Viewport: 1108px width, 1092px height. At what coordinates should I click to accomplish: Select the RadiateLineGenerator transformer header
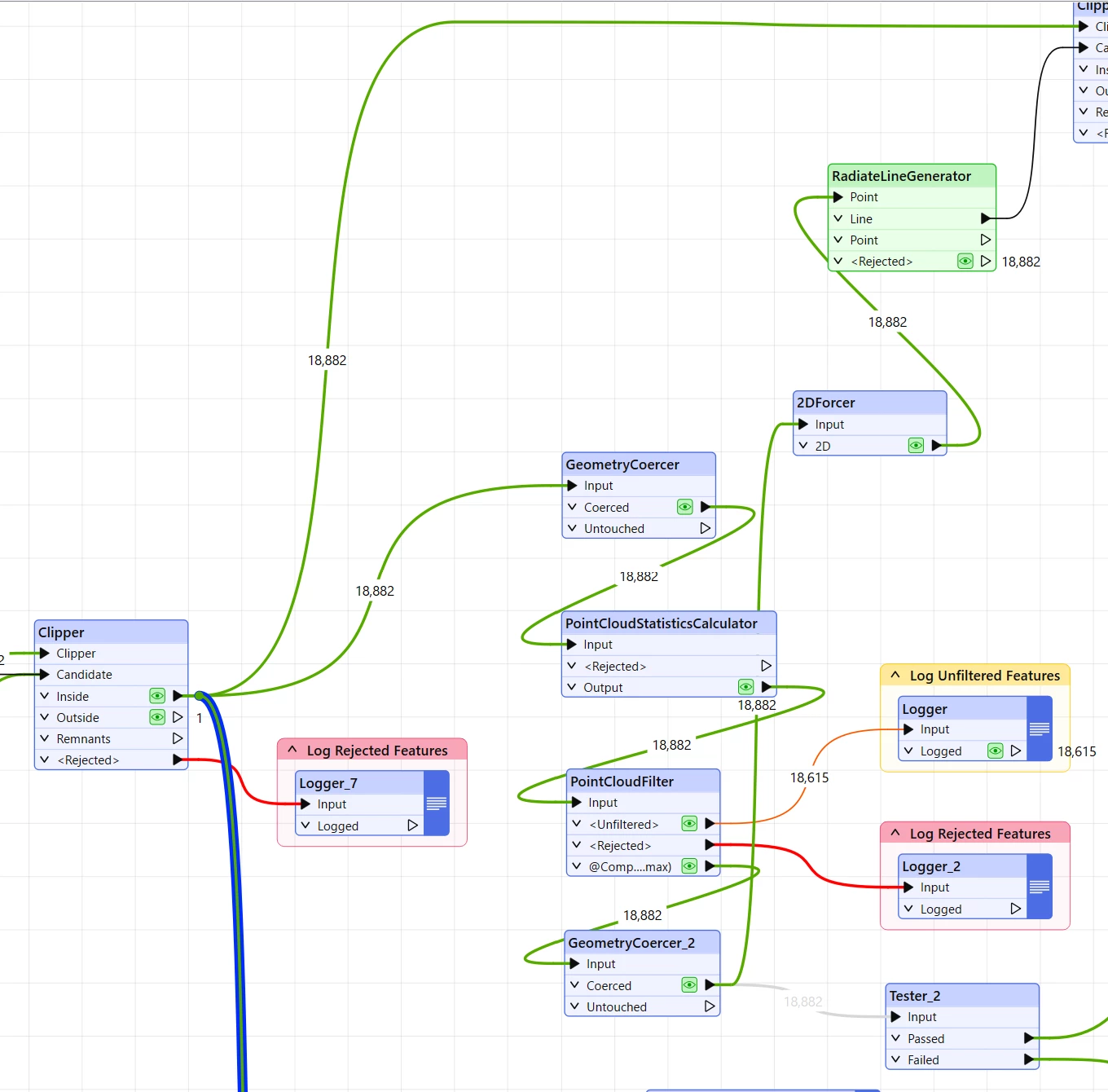tap(912, 175)
